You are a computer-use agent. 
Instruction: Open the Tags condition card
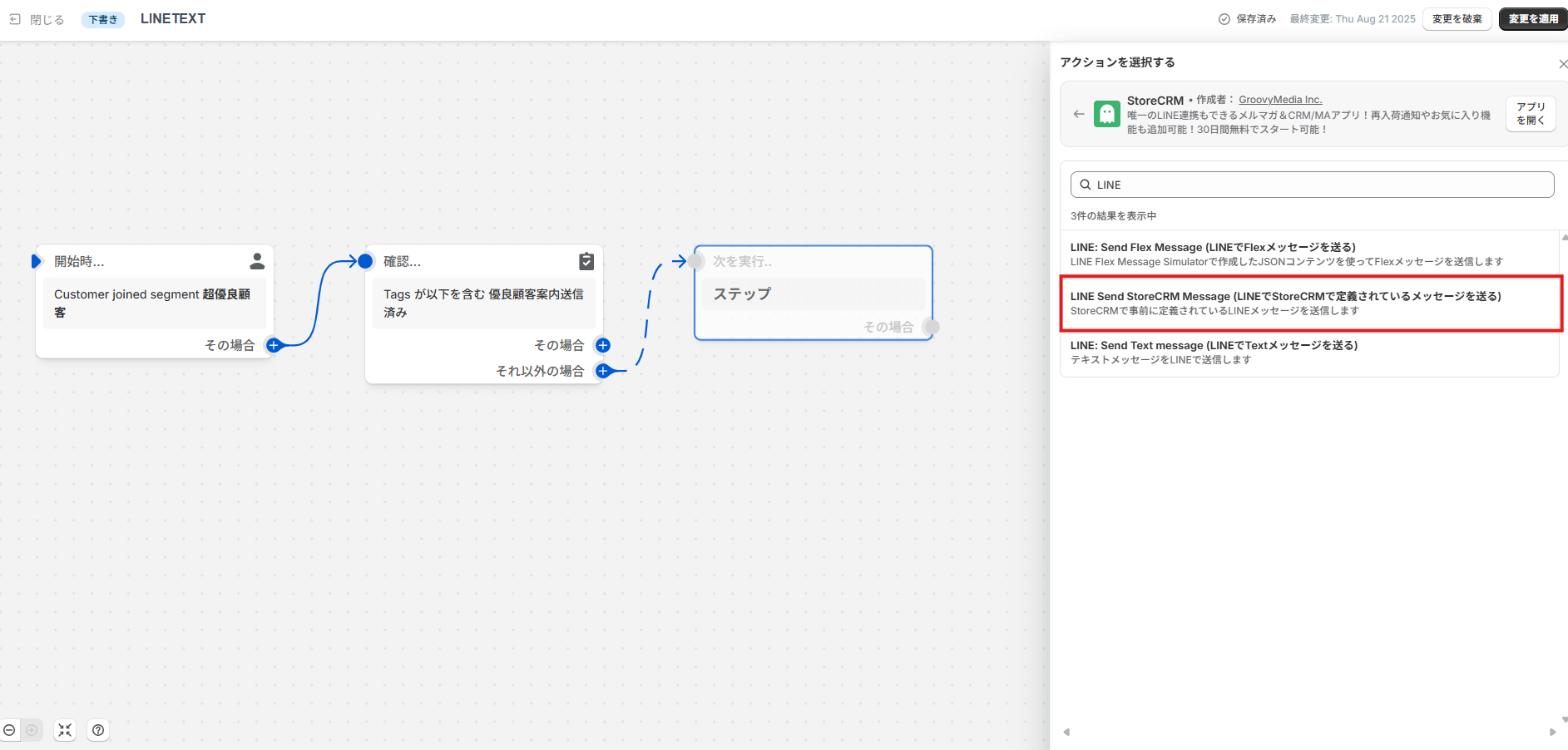[x=484, y=303]
